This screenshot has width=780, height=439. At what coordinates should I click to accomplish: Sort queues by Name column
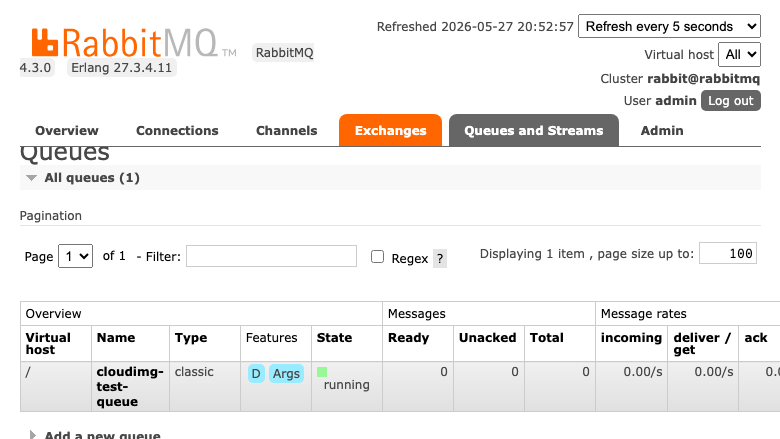coord(116,338)
